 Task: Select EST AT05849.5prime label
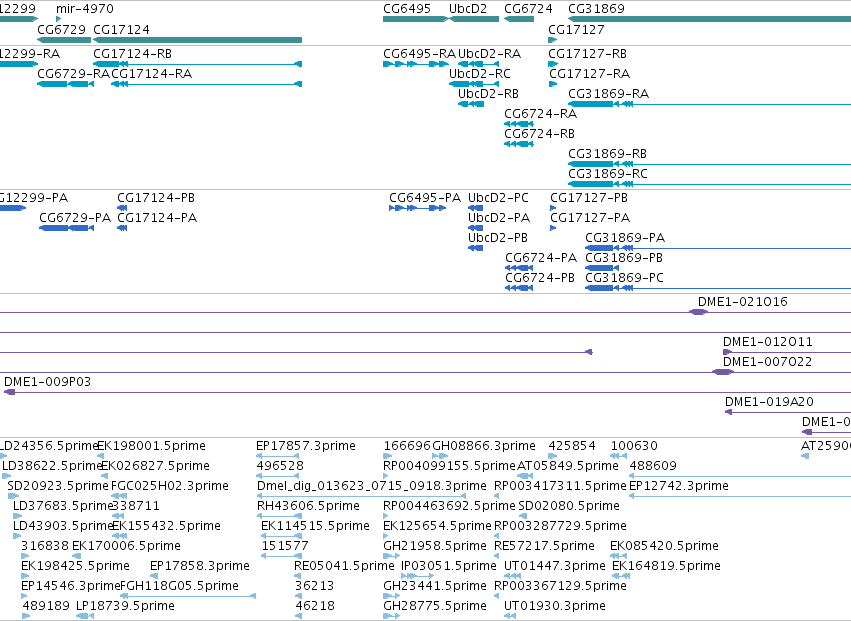click(568, 466)
